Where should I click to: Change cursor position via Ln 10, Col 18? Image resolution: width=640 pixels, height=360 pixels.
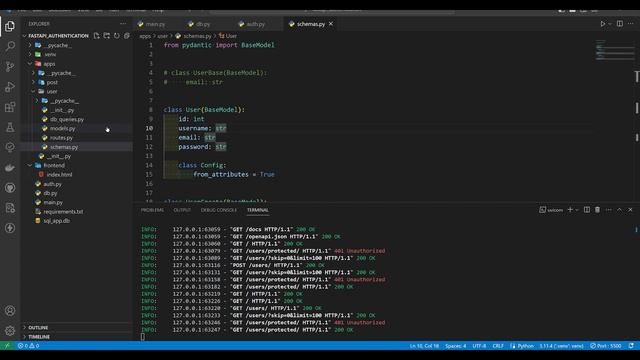click(x=424, y=346)
